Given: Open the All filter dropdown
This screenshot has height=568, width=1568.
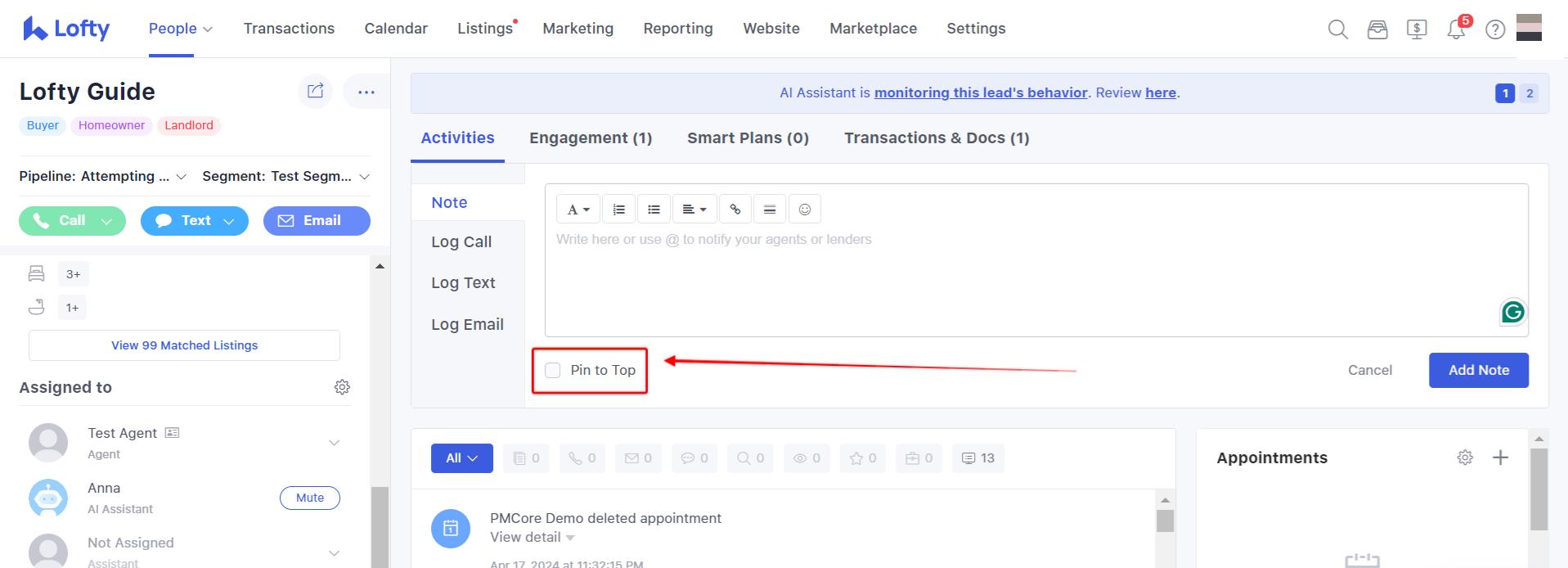Looking at the screenshot, I should pos(462,458).
